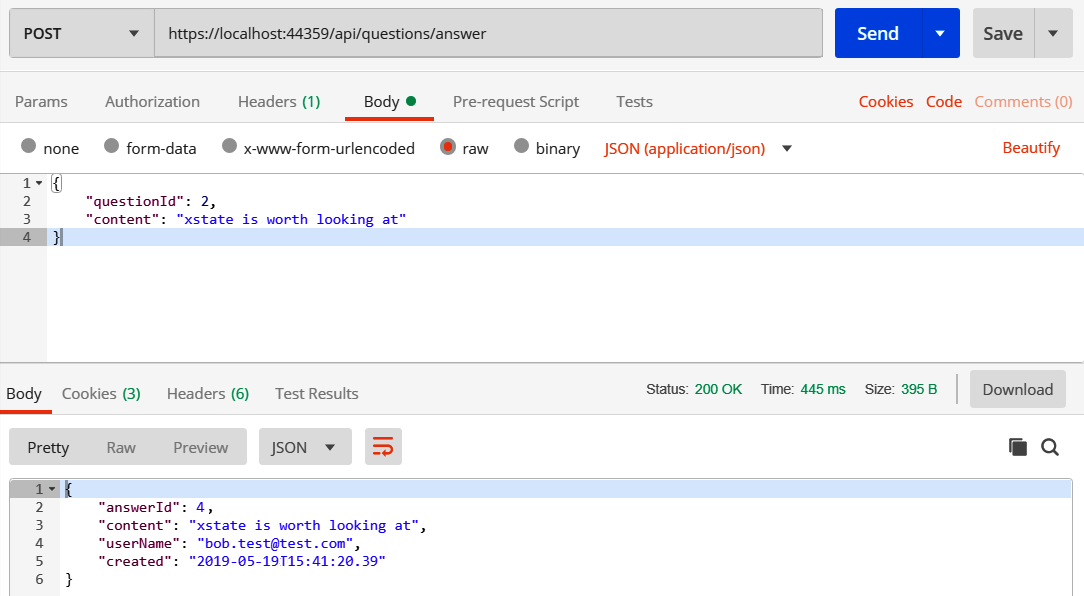This screenshot has height=596, width=1084.
Task: Choose x-www-form-urlencoded body option
Action: point(229,147)
